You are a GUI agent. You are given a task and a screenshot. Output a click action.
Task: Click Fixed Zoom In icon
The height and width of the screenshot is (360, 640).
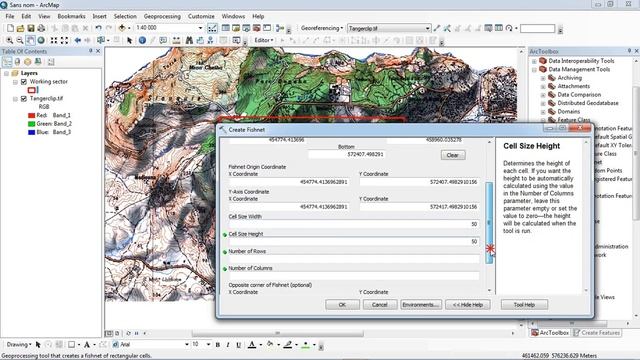point(54,40)
